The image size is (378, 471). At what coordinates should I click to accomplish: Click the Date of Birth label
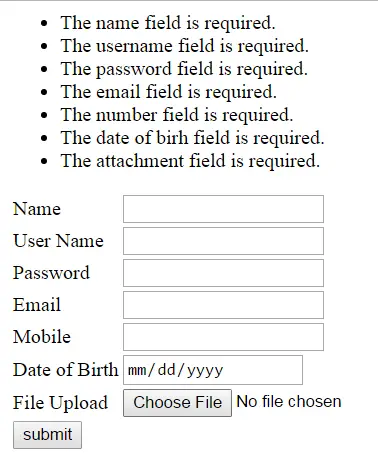66,370
